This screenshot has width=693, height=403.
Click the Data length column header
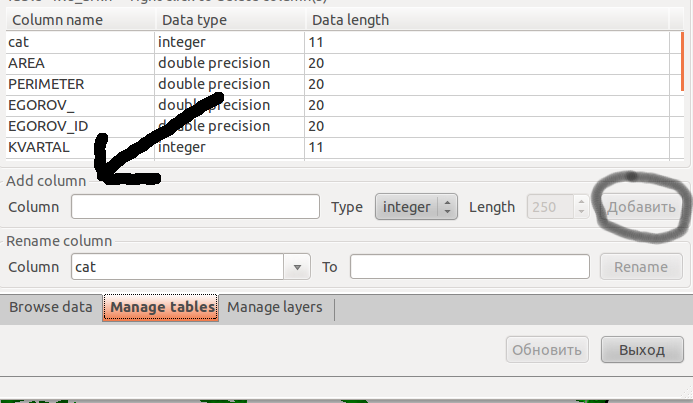[x=350, y=19]
